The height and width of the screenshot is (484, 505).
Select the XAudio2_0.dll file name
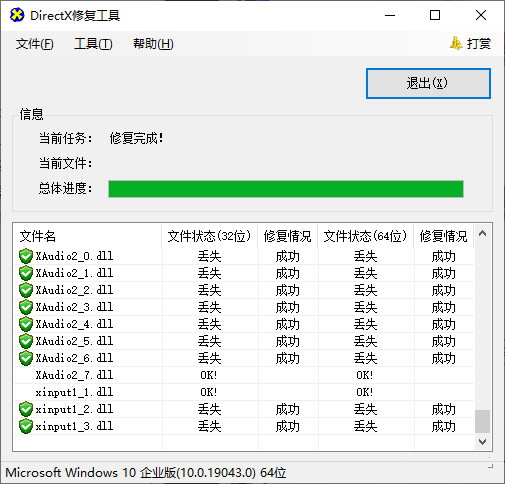pyautogui.click(x=74, y=256)
